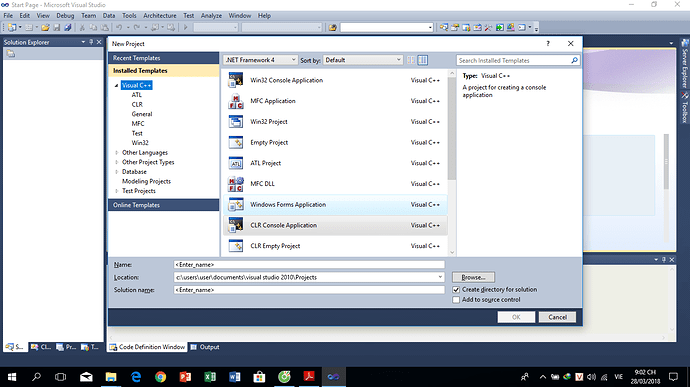Click the Save All icon in toolbar

click(68, 27)
